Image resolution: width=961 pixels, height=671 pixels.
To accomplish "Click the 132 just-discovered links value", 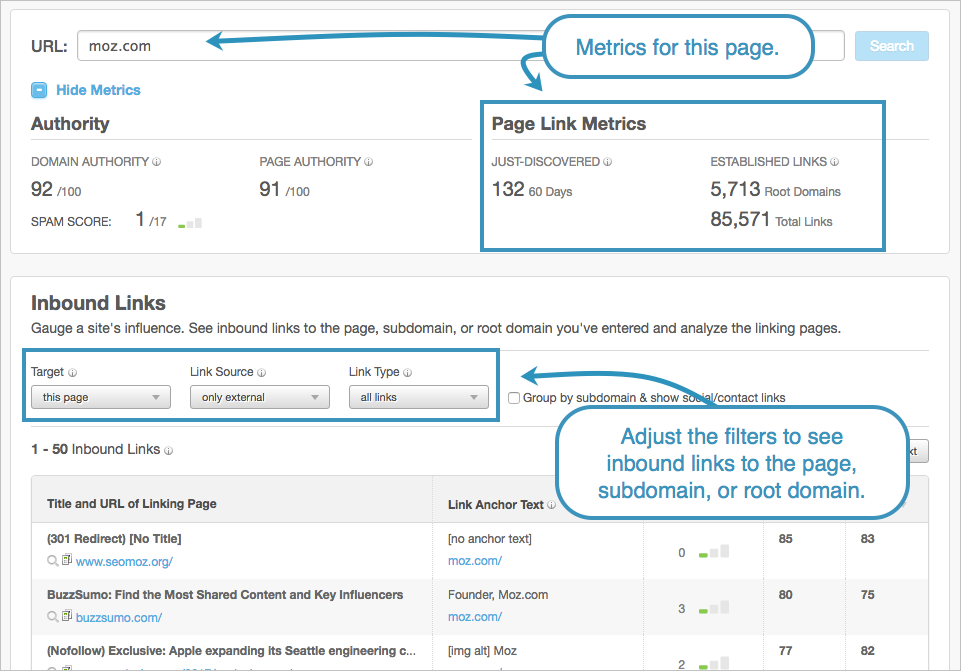I will point(508,189).
